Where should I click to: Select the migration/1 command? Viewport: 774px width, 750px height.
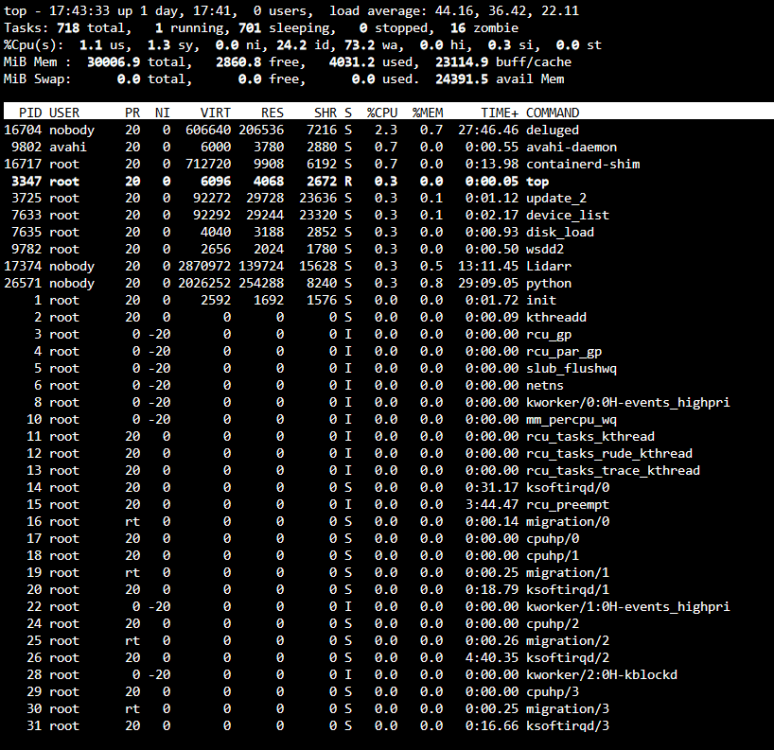point(568,573)
